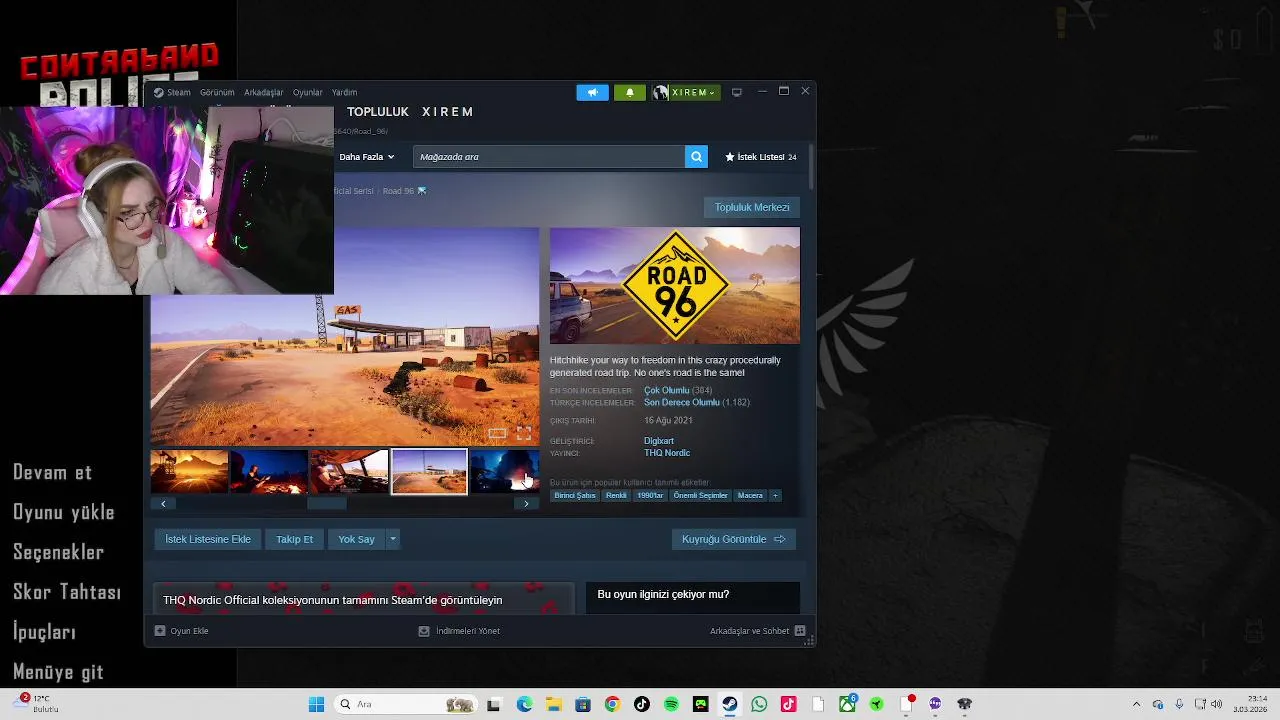Open Arkadaşlar ve Sohbet chat icon

(799, 631)
